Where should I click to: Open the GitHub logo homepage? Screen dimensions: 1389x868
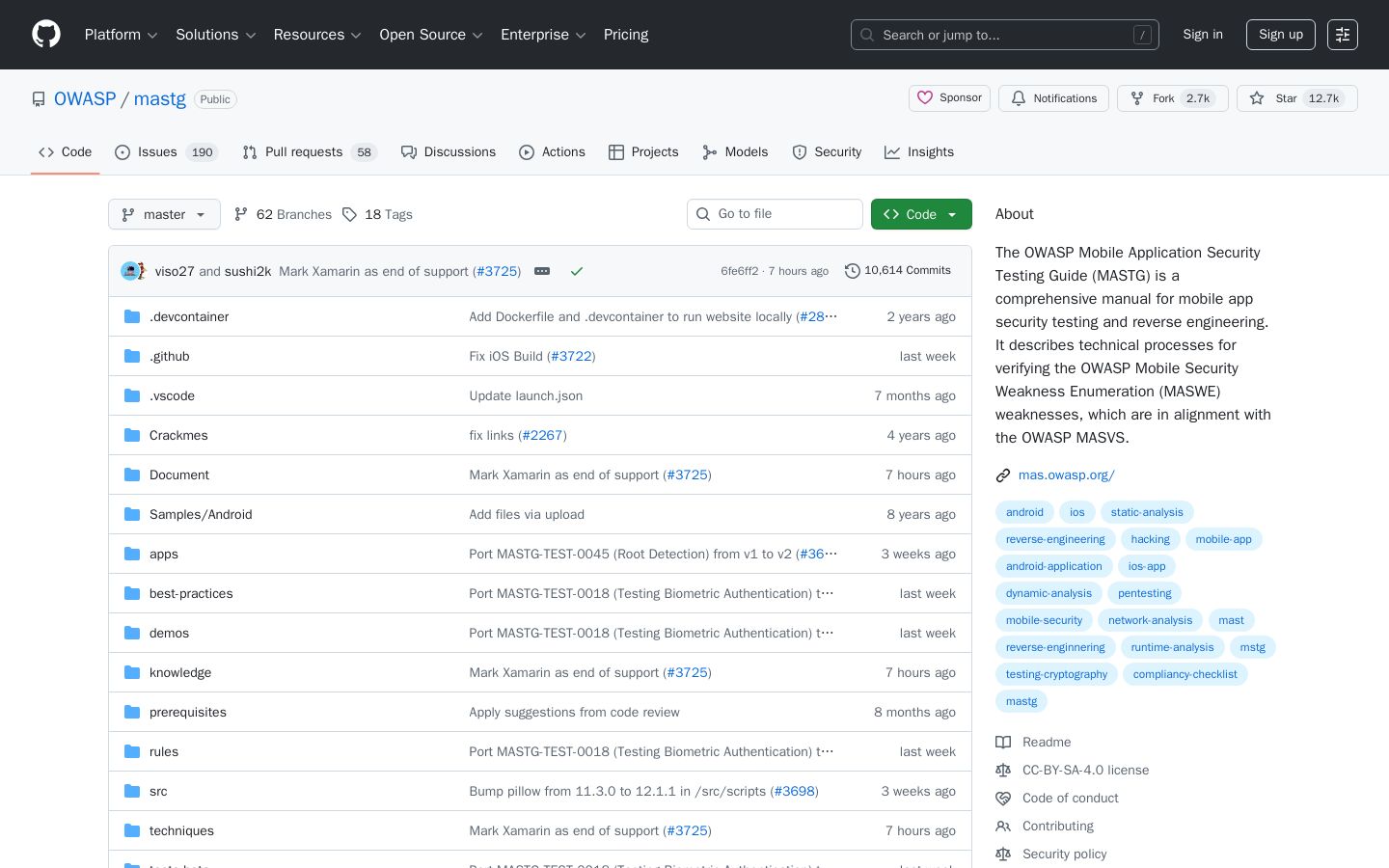[46, 35]
